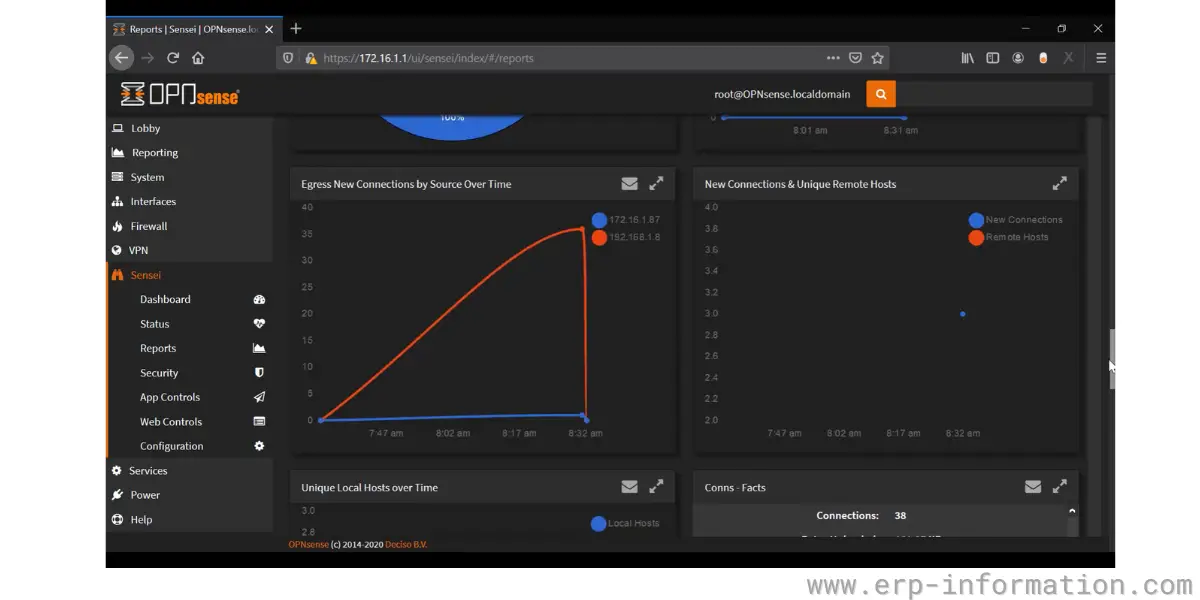Open Web Controls page

click(171, 422)
